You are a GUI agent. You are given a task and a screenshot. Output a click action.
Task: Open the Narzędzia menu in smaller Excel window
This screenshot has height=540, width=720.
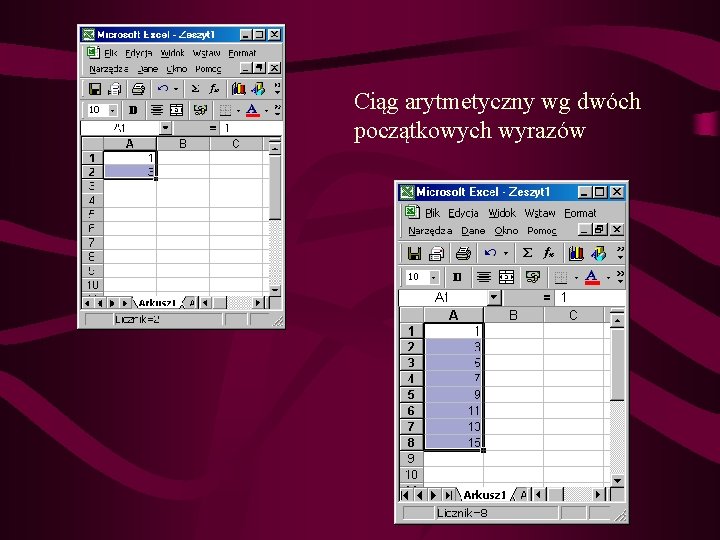click(x=109, y=69)
